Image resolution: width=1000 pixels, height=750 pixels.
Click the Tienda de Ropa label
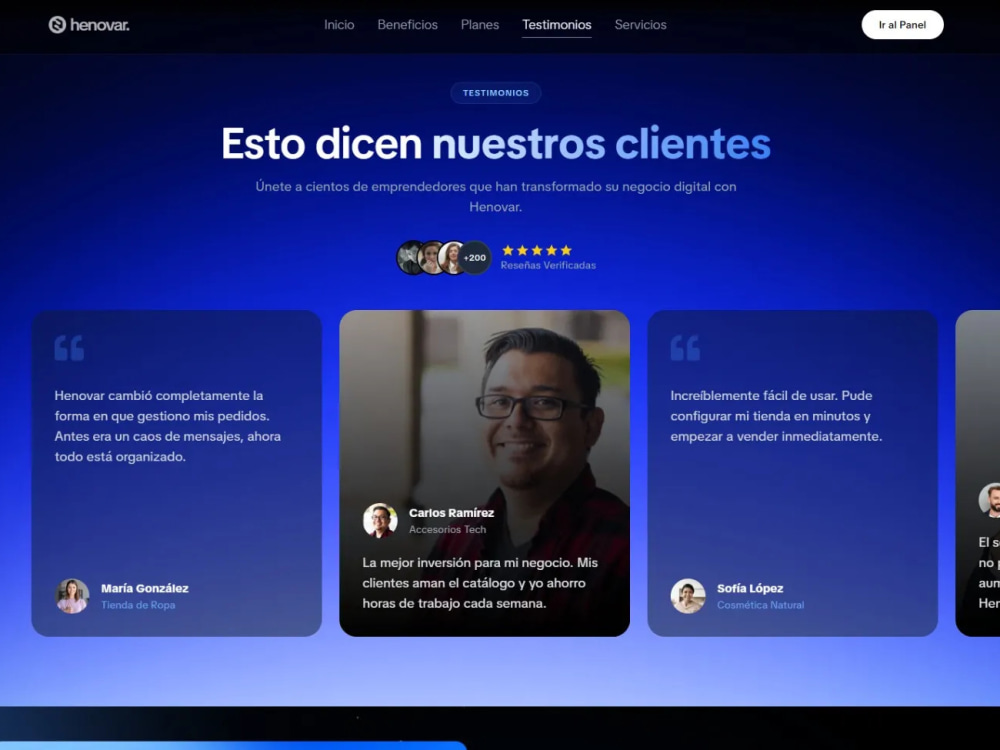tap(138, 605)
